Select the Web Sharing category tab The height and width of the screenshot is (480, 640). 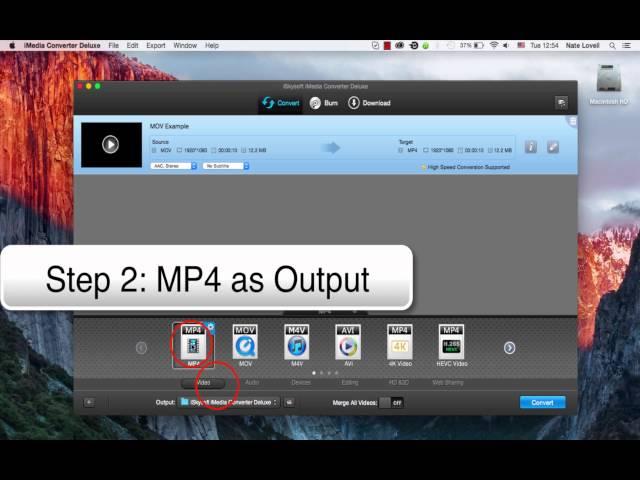pos(448,382)
